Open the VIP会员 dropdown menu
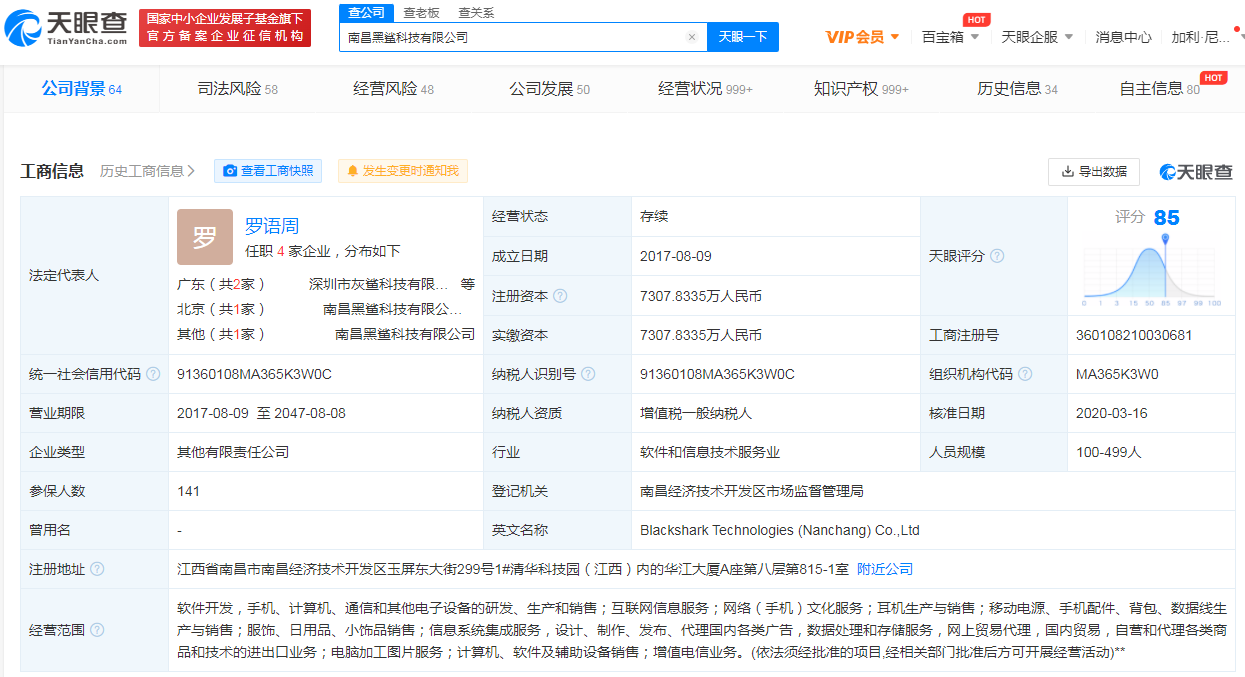 (x=862, y=37)
